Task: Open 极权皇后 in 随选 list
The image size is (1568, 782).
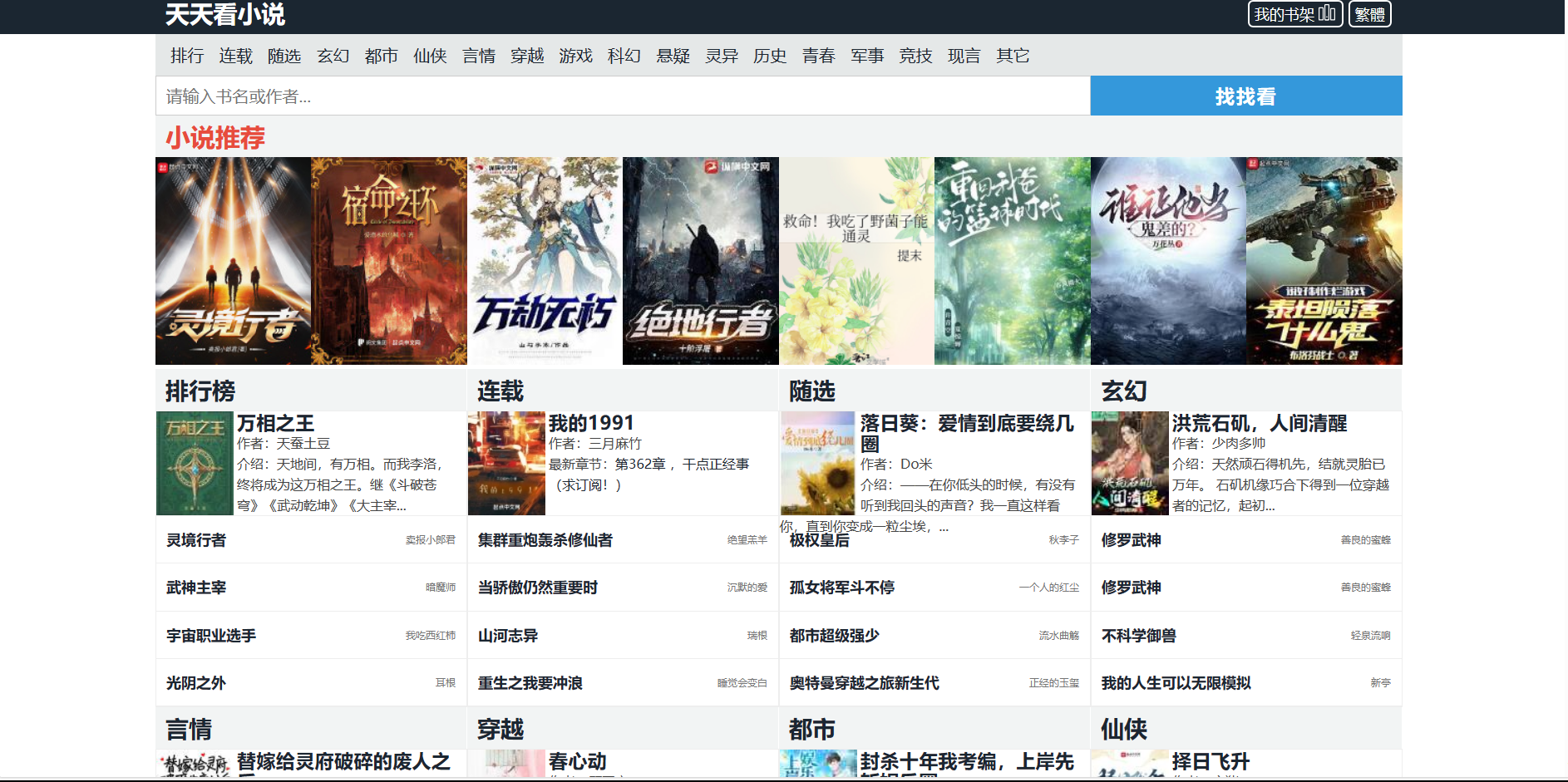Action: (820, 540)
